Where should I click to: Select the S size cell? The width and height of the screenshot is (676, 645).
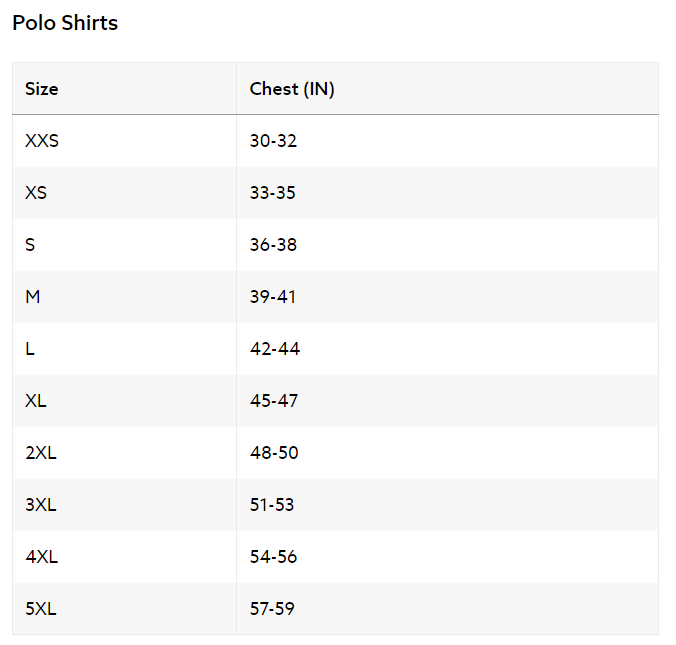click(31, 245)
